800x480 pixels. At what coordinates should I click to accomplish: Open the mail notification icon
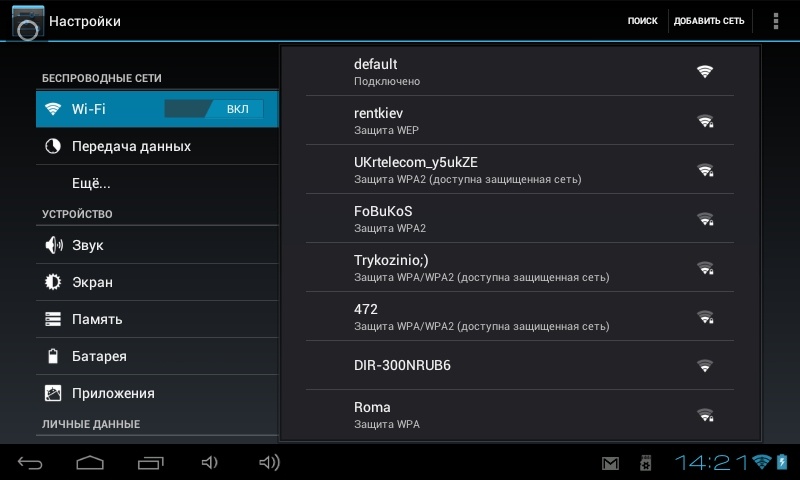point(610,463)
